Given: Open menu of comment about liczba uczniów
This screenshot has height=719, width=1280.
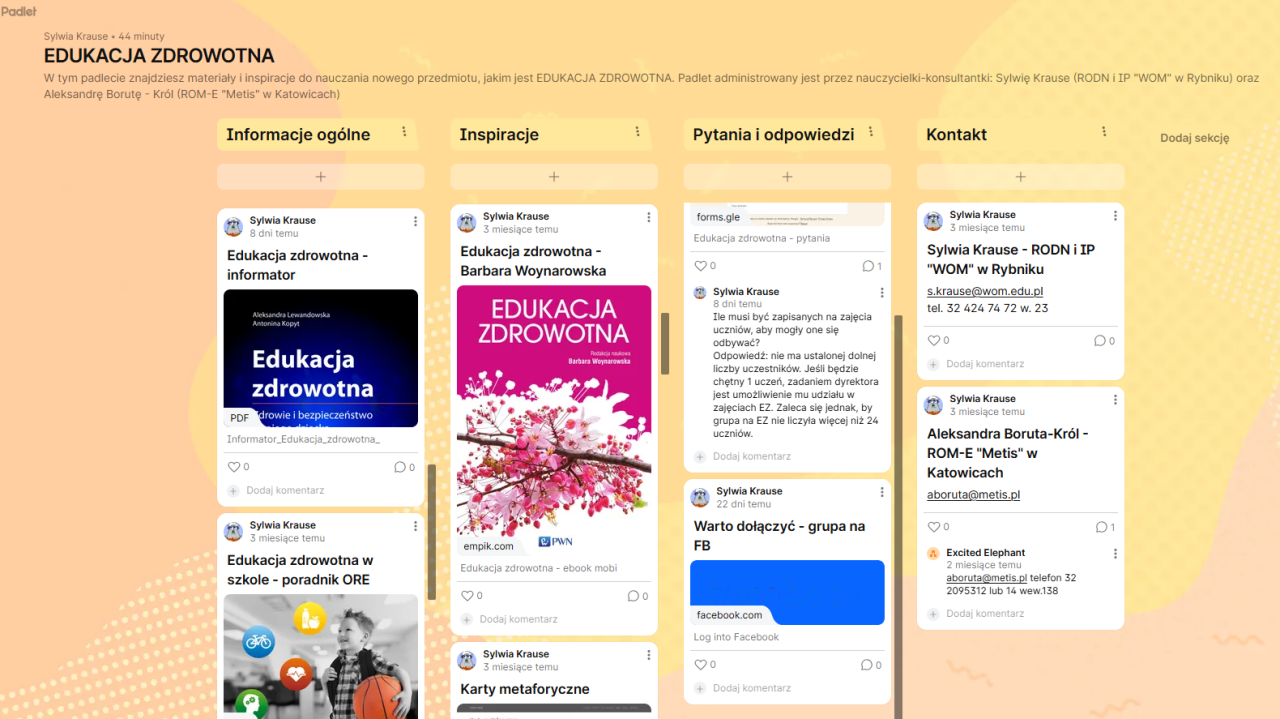Looking at the screenshot, I should (881, 293).
